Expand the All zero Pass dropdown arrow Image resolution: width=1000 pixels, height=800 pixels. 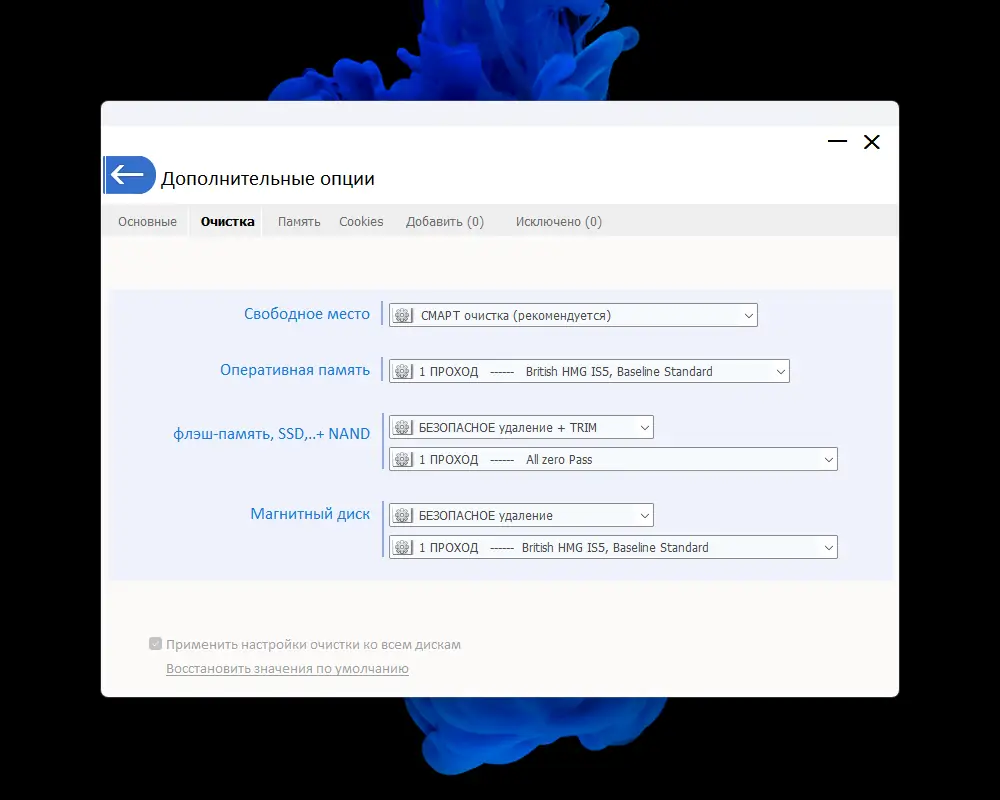[828, 460]
